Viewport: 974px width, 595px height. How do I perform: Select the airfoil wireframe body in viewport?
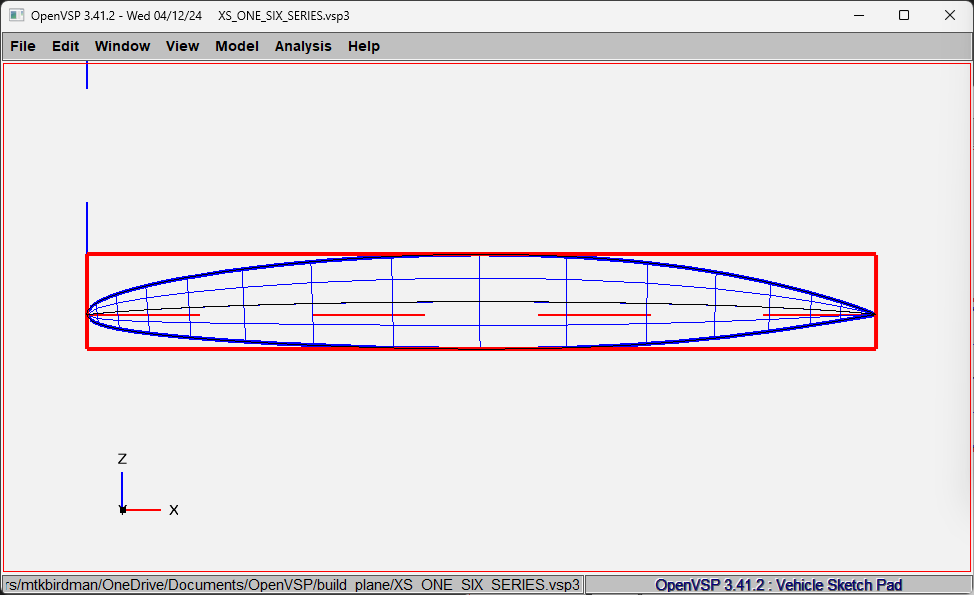(x=481, y=301)
